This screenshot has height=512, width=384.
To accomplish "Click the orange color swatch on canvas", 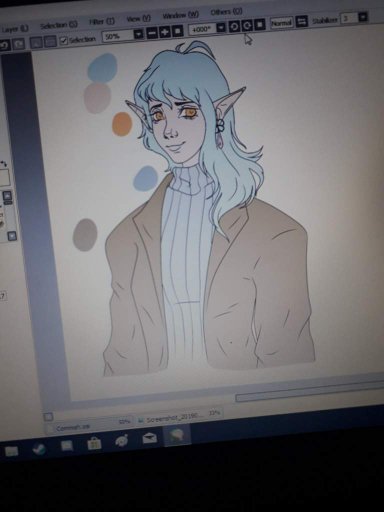I will (x=122, y=124).
